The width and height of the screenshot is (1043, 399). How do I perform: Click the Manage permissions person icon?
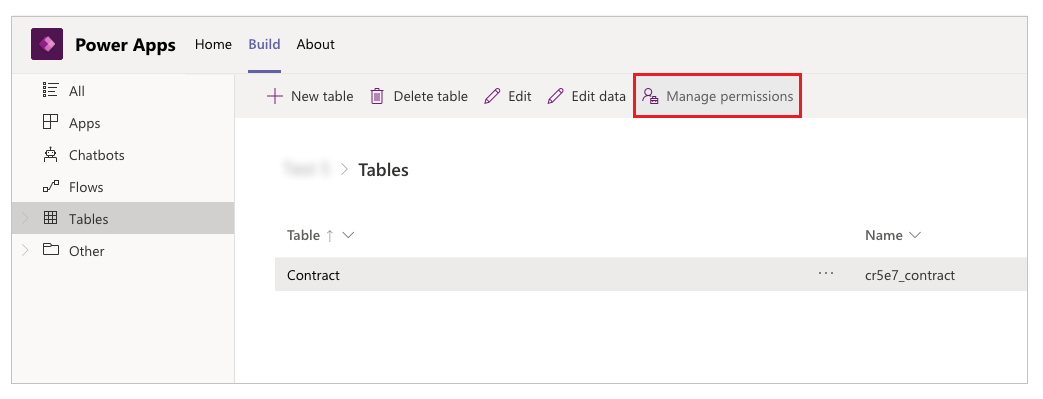pos(650,96)
